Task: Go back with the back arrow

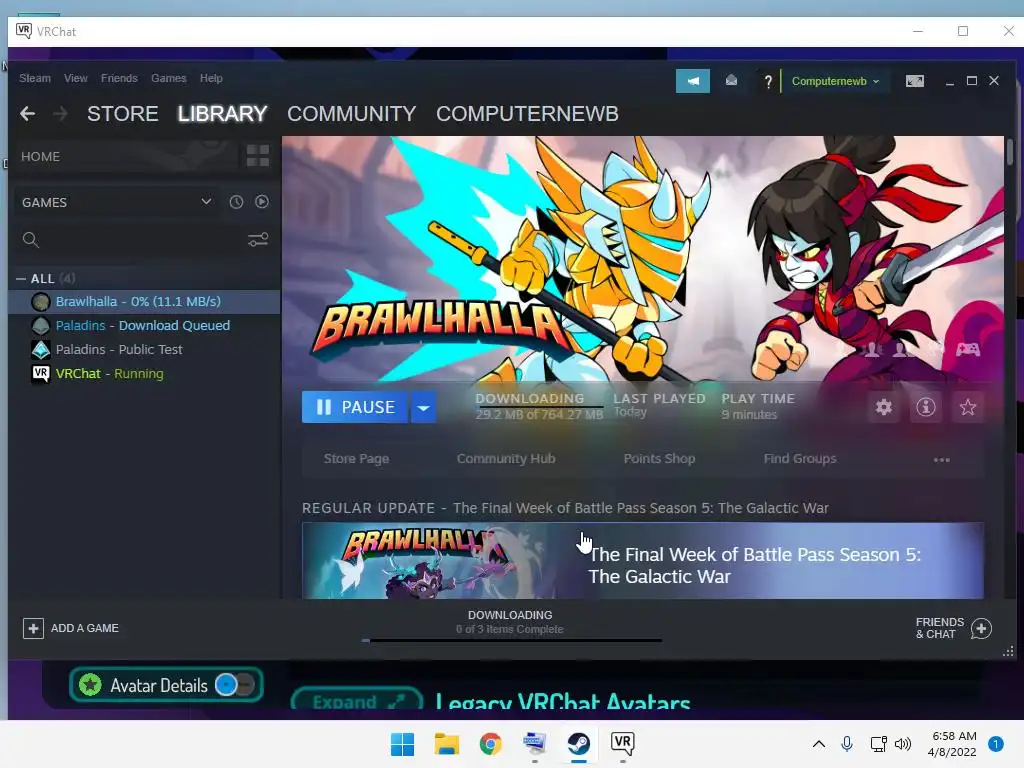Action: click(x=27, y=114)
